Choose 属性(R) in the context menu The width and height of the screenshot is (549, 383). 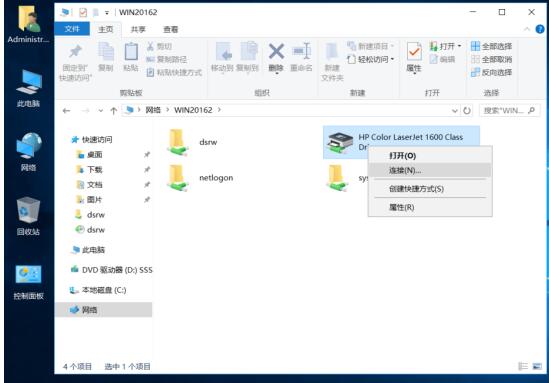pos(430,207)
